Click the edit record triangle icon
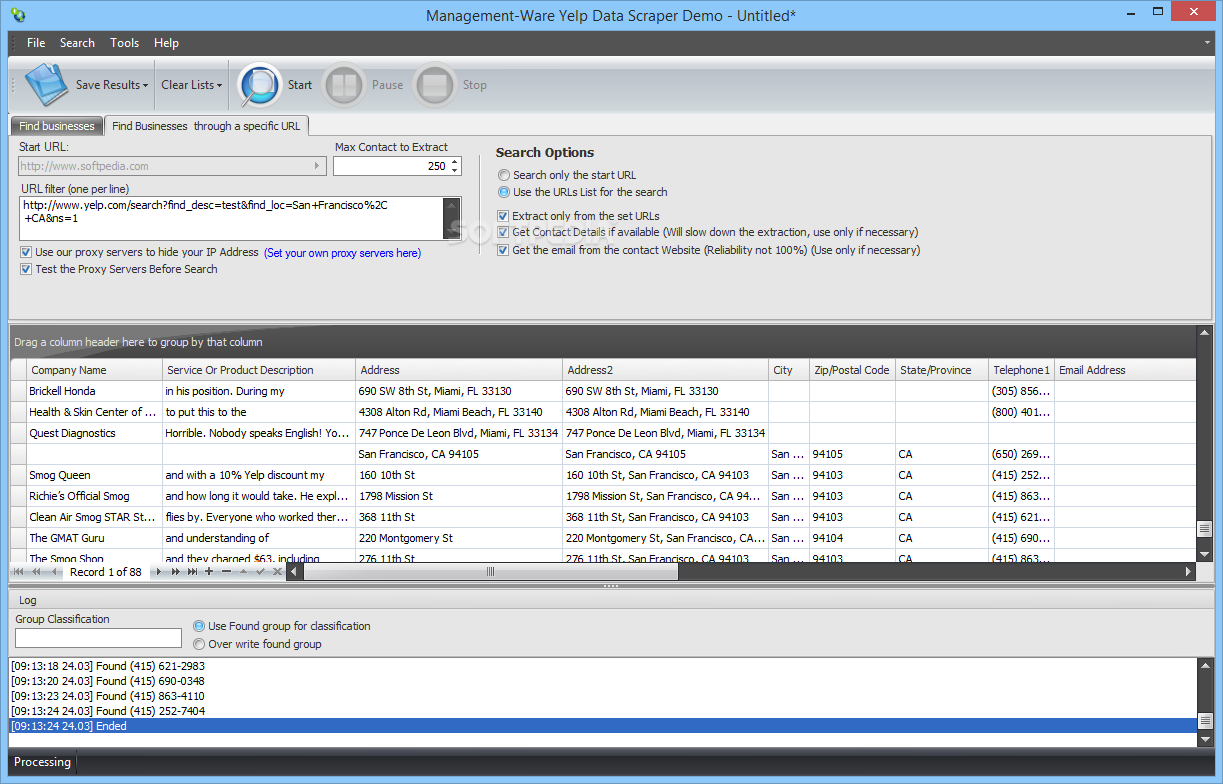Screen dimensions: 1223x784 (243, 572)
